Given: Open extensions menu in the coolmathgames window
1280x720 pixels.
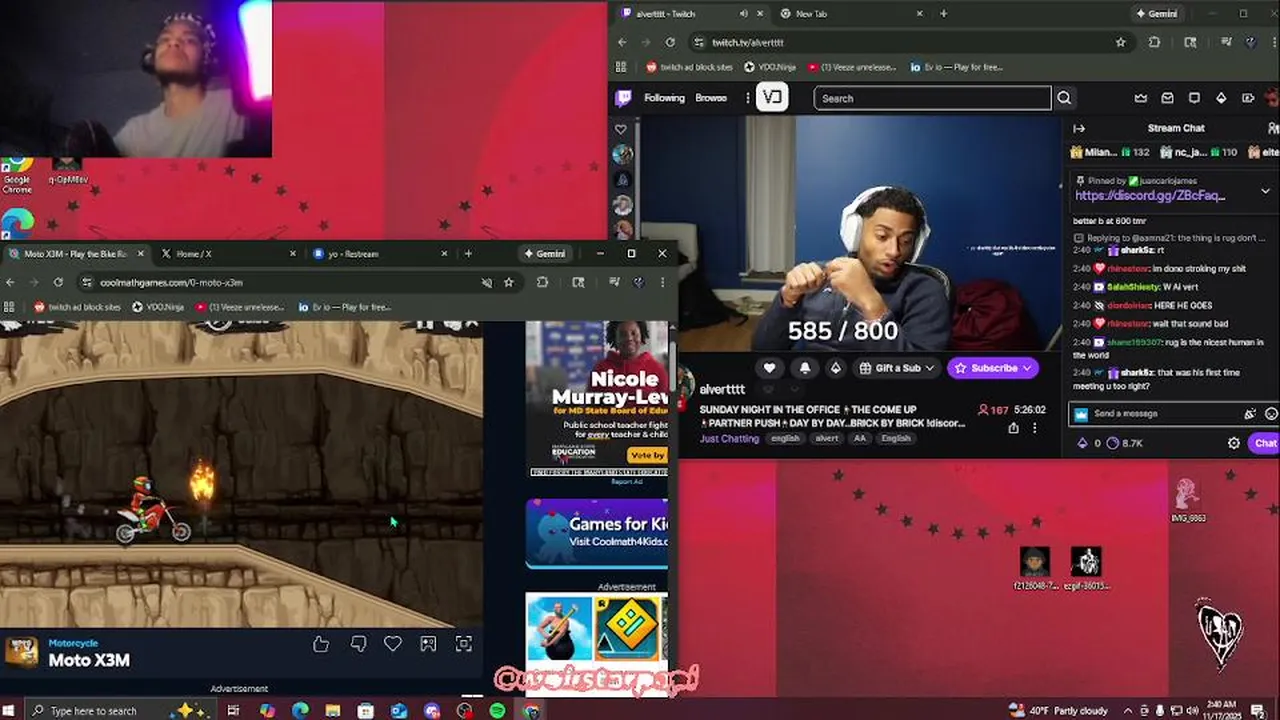Looking at the screenshot, I should [542, 283].
